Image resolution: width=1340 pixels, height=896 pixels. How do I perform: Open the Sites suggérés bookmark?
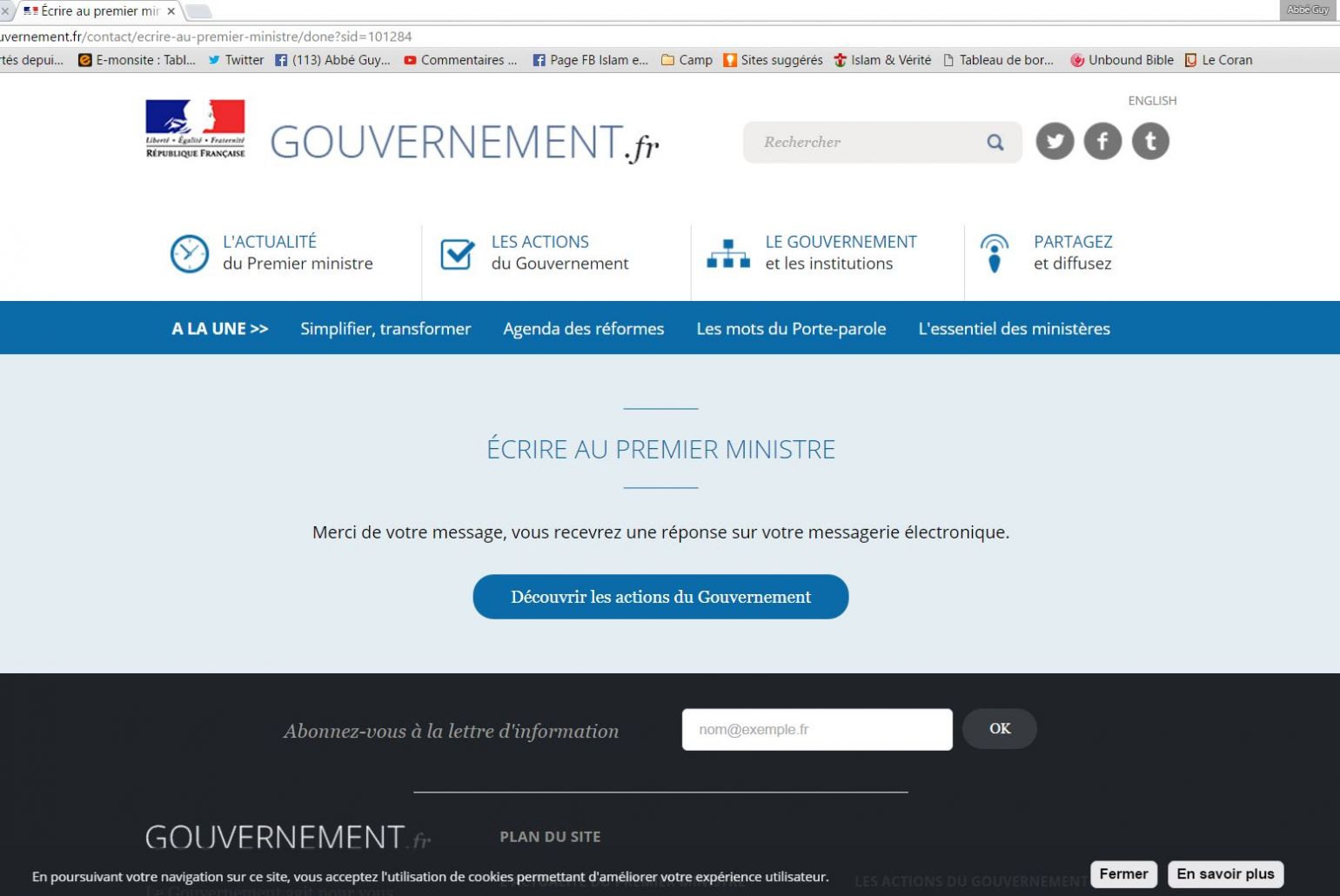(x=773, y=60)
